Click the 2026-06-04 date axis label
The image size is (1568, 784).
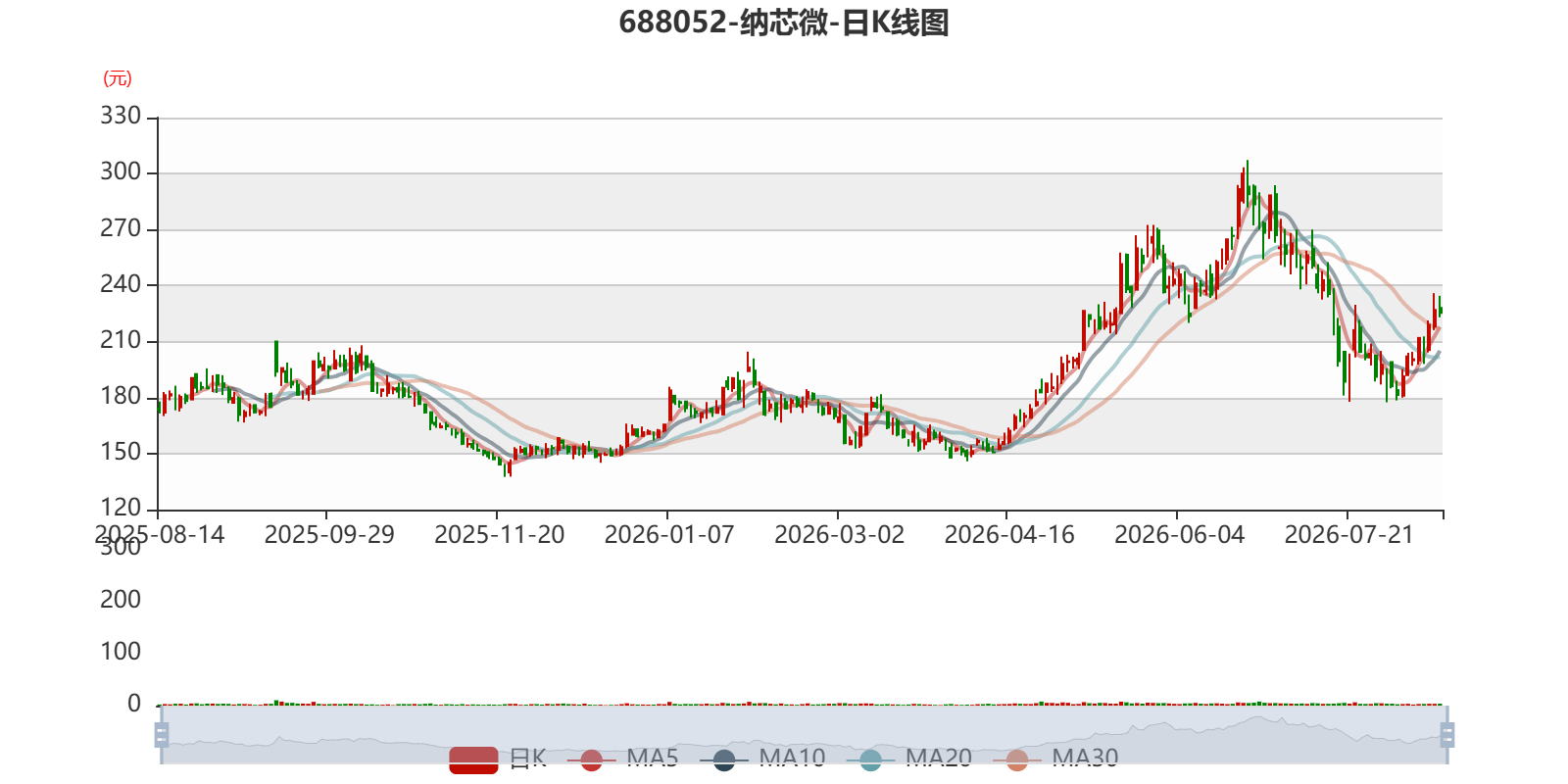pyautogui.click(x=1180, y=535)
